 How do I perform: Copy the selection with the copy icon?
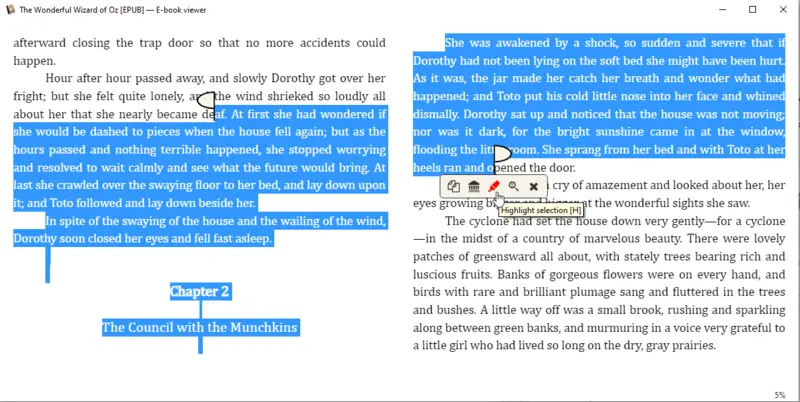point(453,186)
